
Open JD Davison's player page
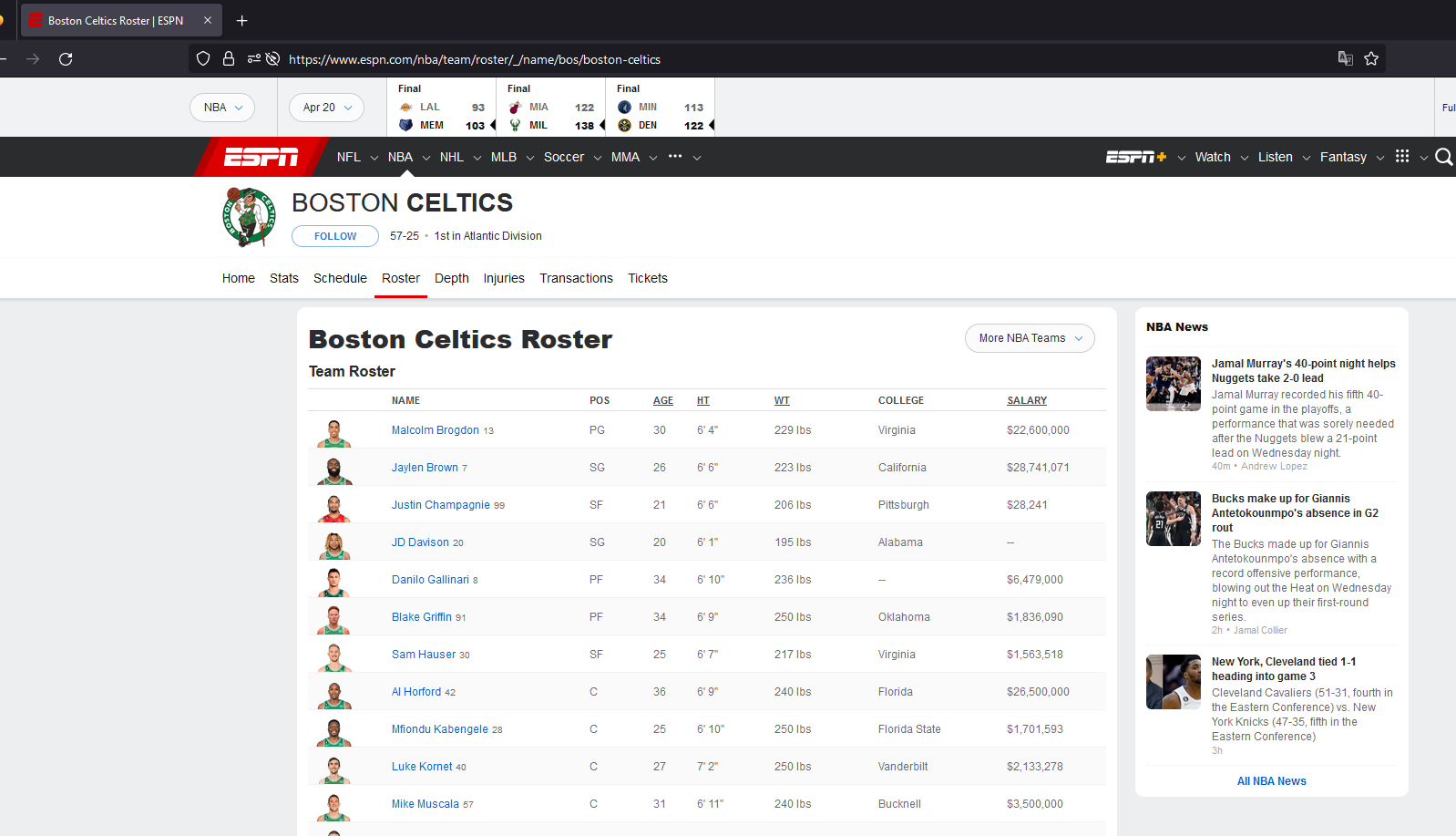[420, 542]
